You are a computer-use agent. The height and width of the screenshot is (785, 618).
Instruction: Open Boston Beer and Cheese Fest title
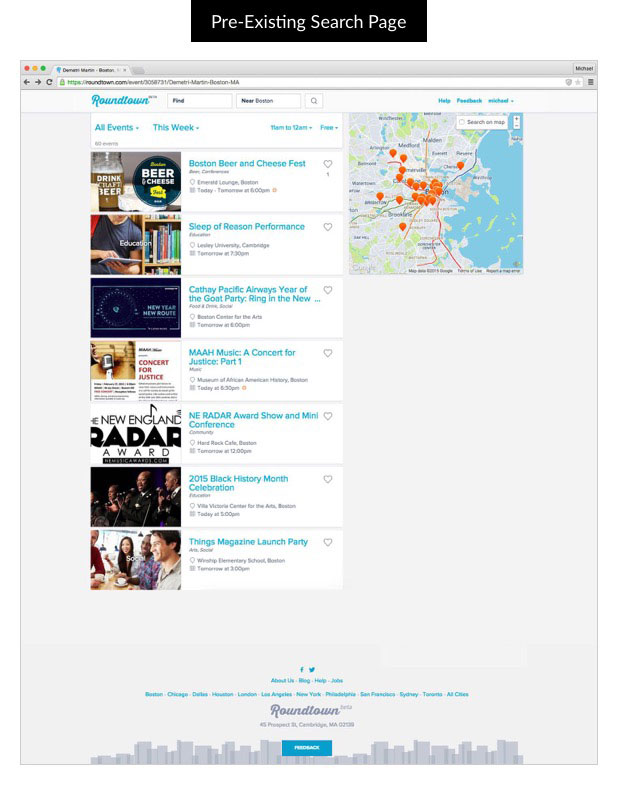(x=247, y=164)
